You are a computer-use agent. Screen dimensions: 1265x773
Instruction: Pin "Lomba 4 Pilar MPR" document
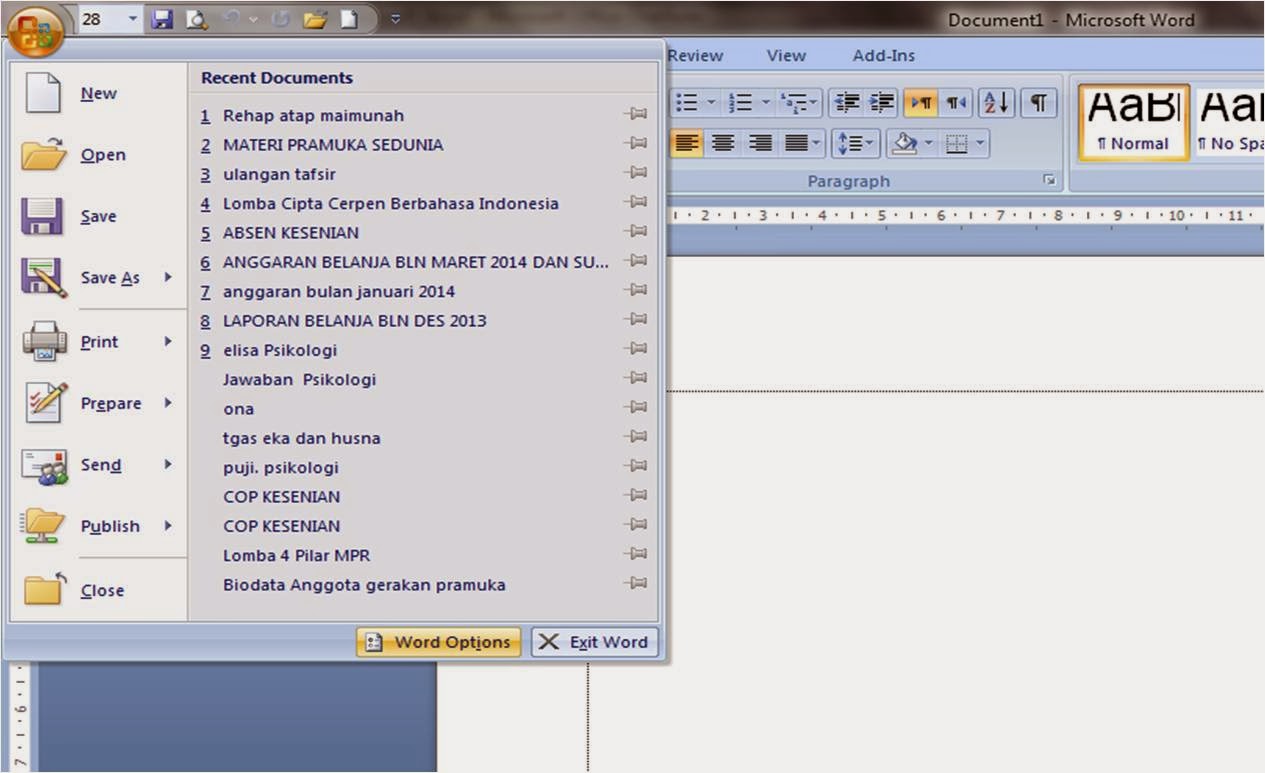pos(635,554)
